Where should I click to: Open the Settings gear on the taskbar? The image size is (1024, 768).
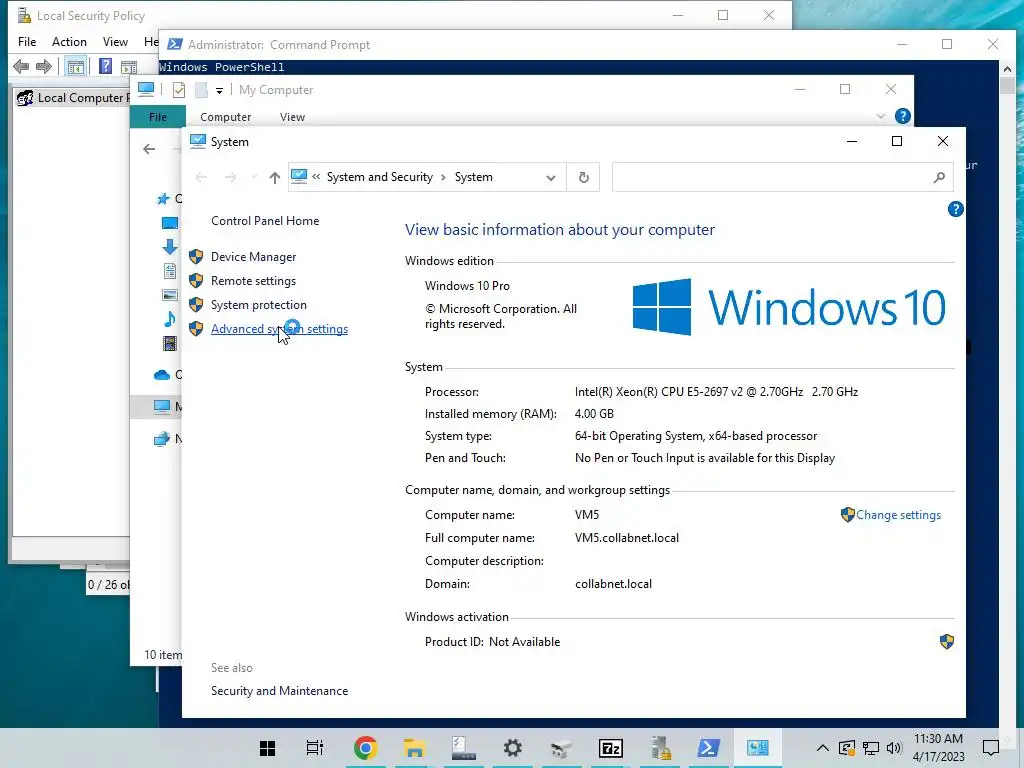pos(513,748)
